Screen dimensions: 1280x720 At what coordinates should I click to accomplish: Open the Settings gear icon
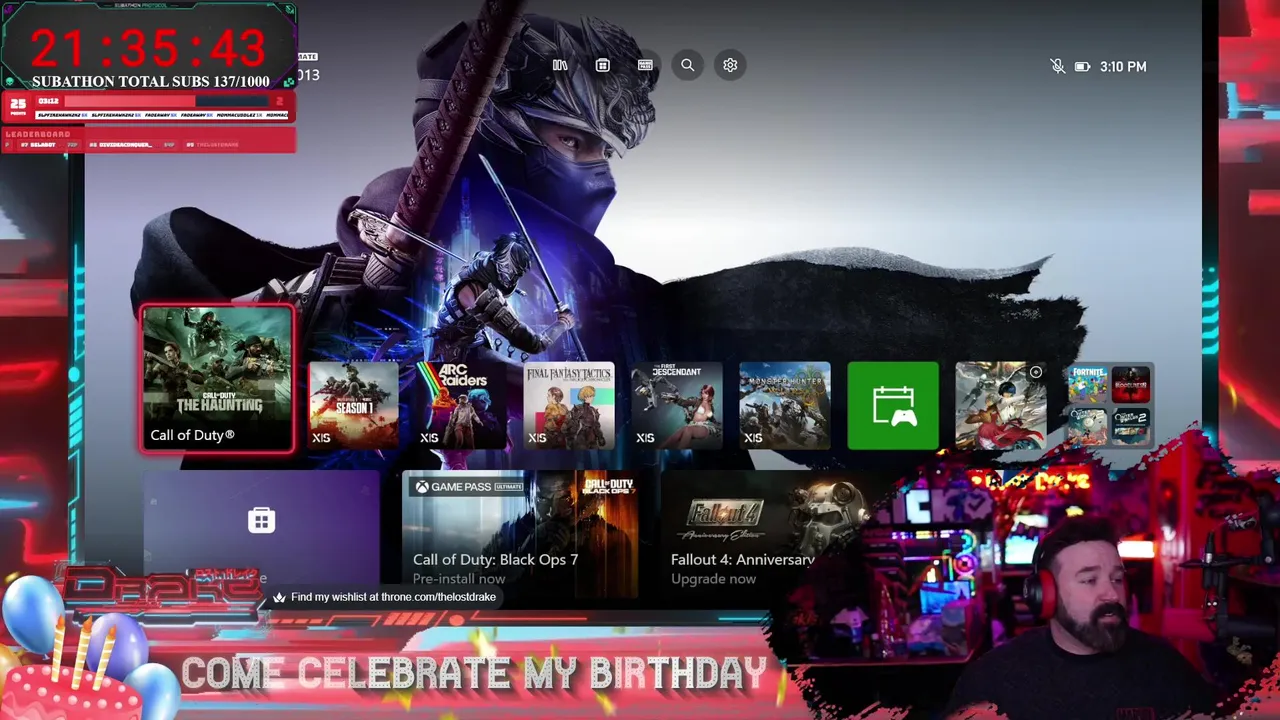pos(730,65)
